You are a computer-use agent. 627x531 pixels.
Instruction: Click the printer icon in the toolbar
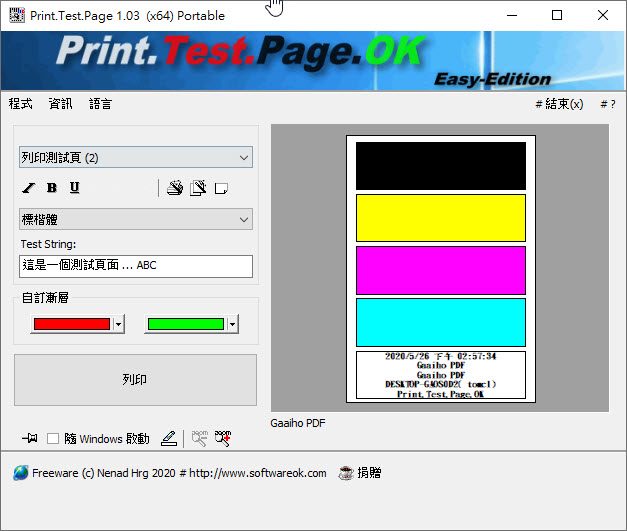(175, 188)
